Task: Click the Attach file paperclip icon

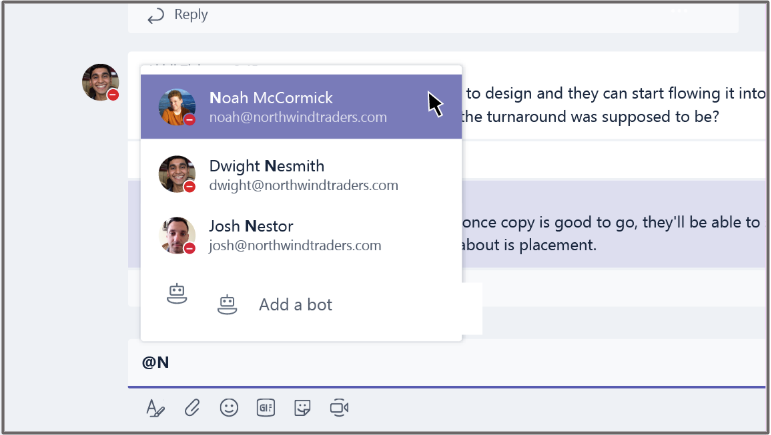Action: pyautogui.click(x=192, y=407)
